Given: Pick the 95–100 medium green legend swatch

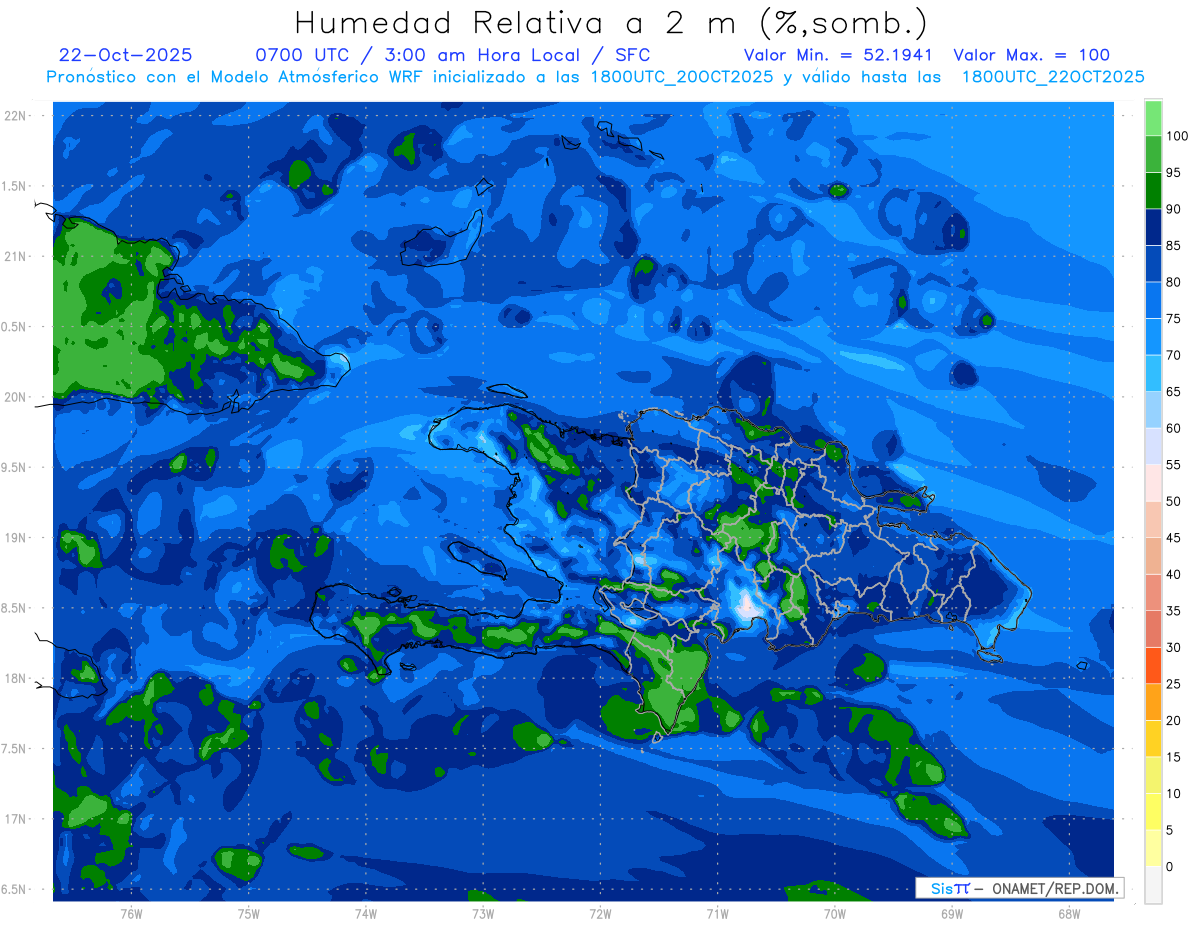Looking at the screenshot, I should click(1153, 154).
